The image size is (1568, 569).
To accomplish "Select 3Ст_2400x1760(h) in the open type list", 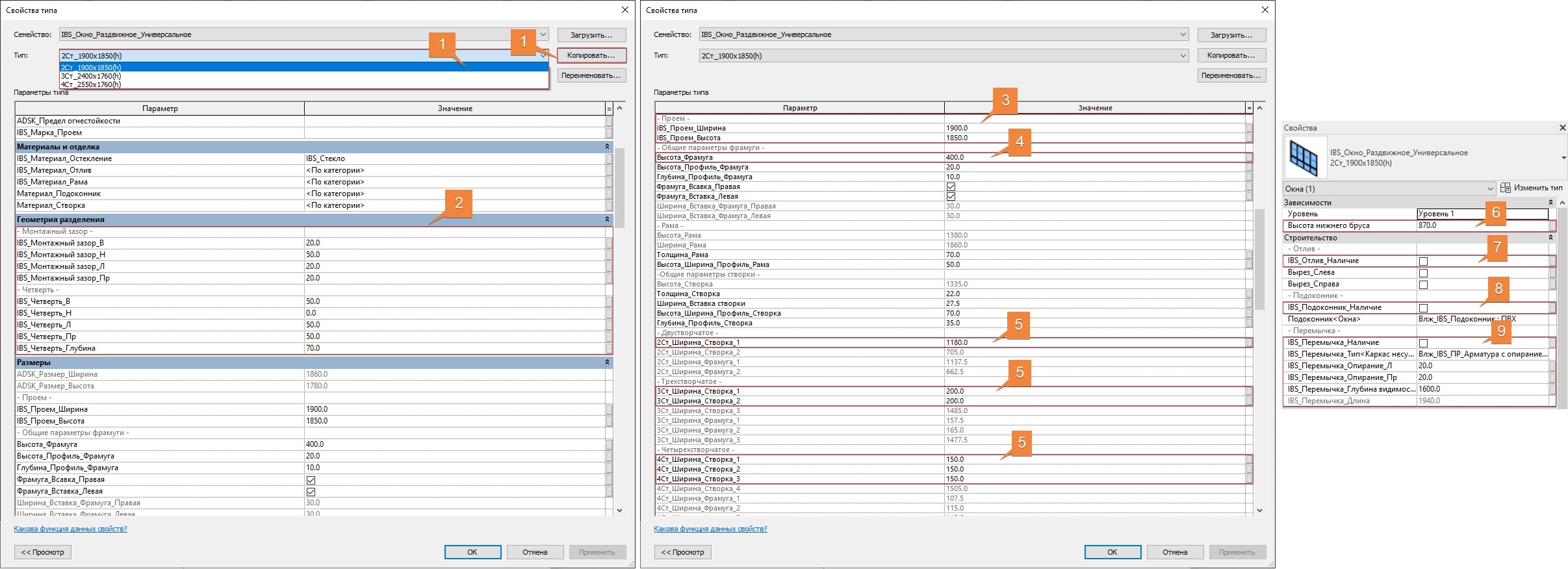I will click(304, 76).
